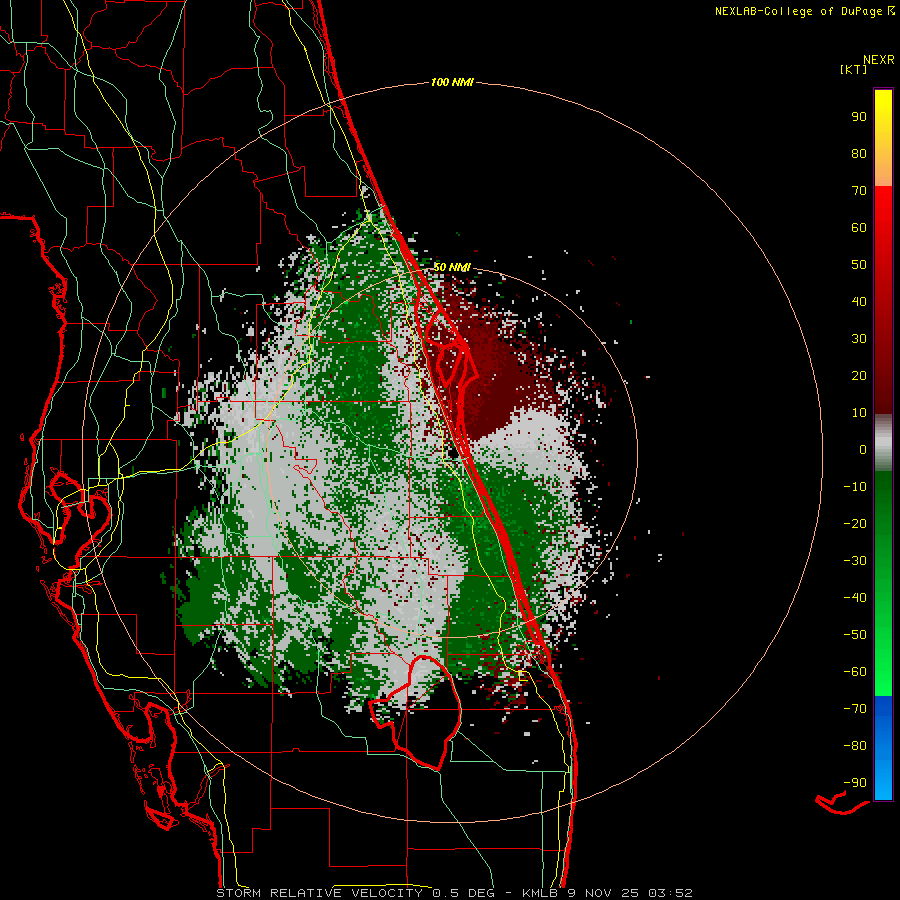
Task: Click the 40 value on the velocity scale
Action: tap(859, 301)
